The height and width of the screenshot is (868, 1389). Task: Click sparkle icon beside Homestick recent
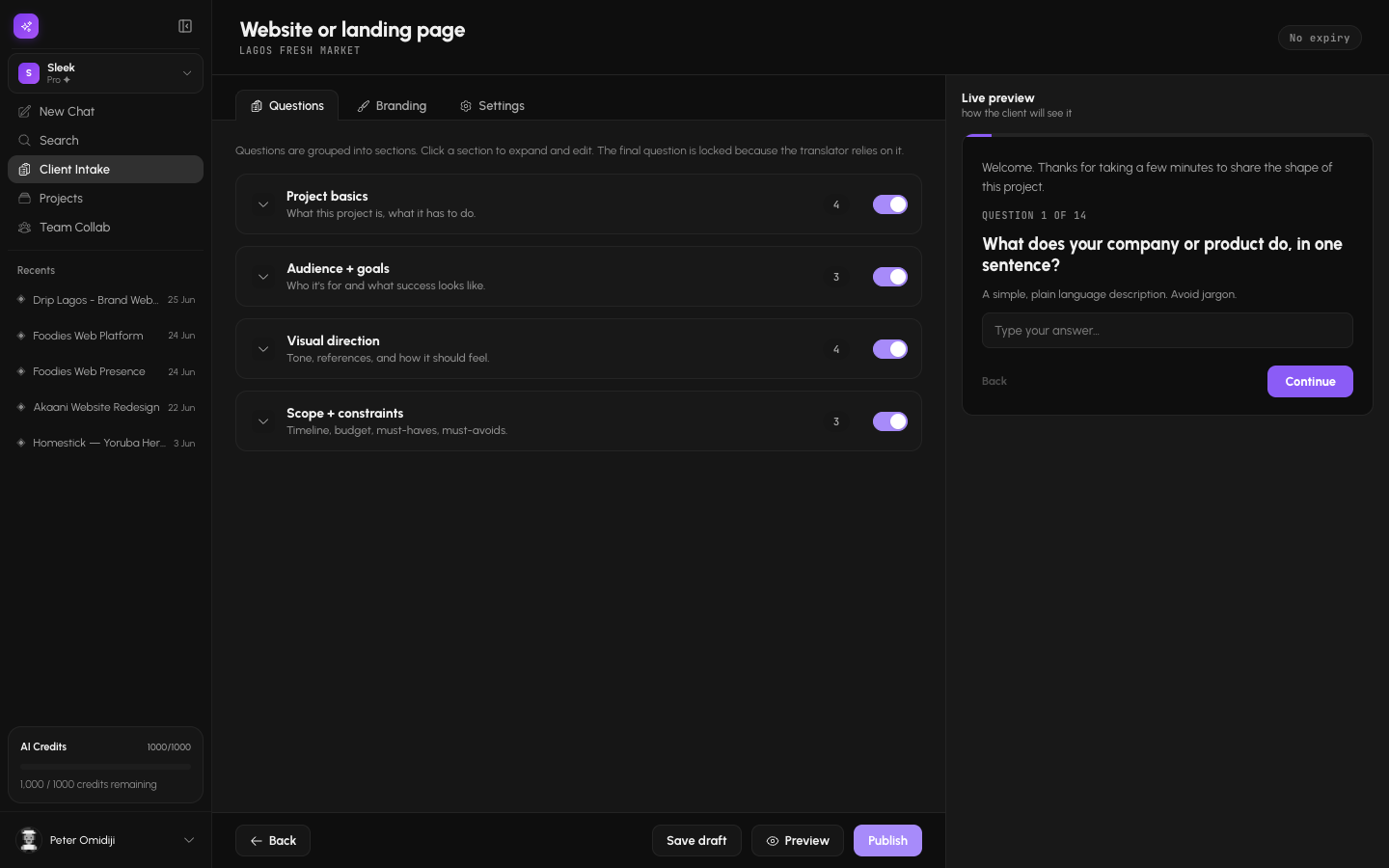tap(21, 443)
